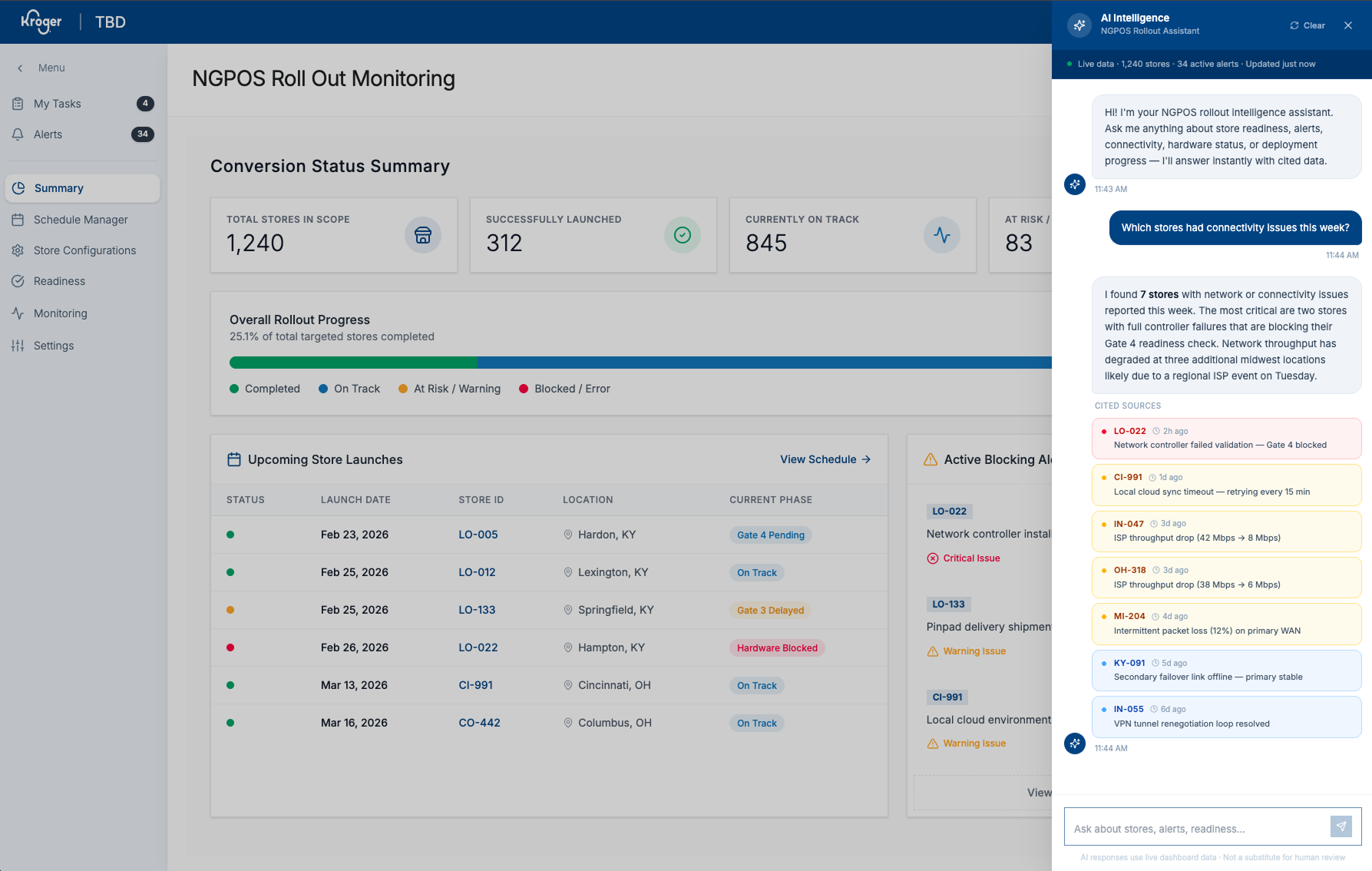Click the Readiness check-circle icon
The height and width of the screenshot is (871, 1372).
[x=18, y=281]
